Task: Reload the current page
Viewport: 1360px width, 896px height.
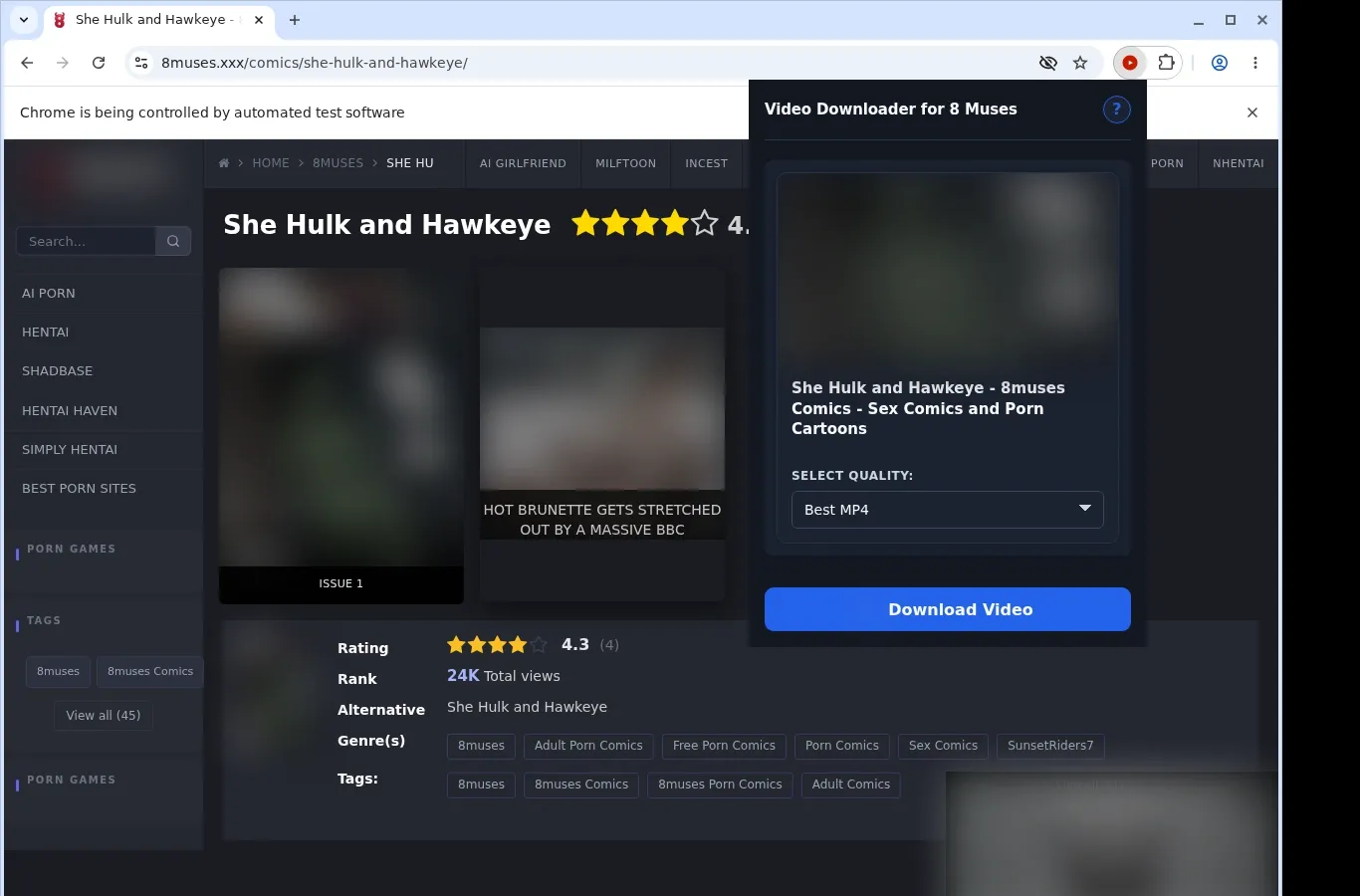Action: tap(99, 63)
